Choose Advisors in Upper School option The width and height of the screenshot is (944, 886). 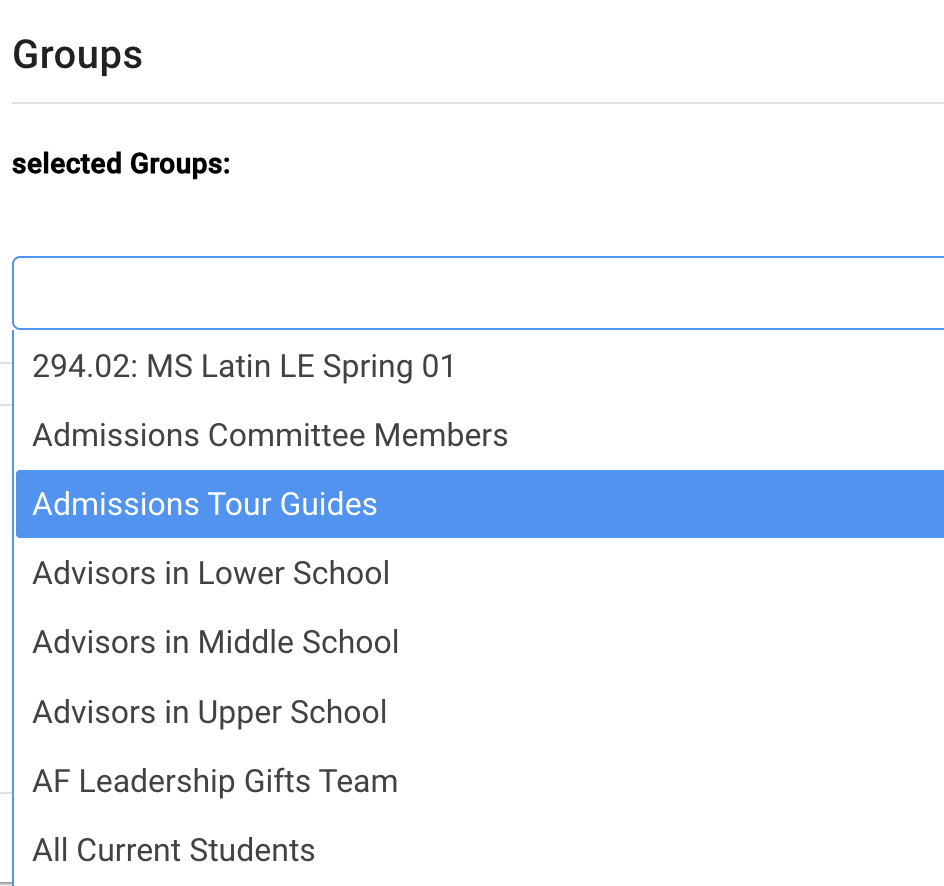tap(210, 712)
